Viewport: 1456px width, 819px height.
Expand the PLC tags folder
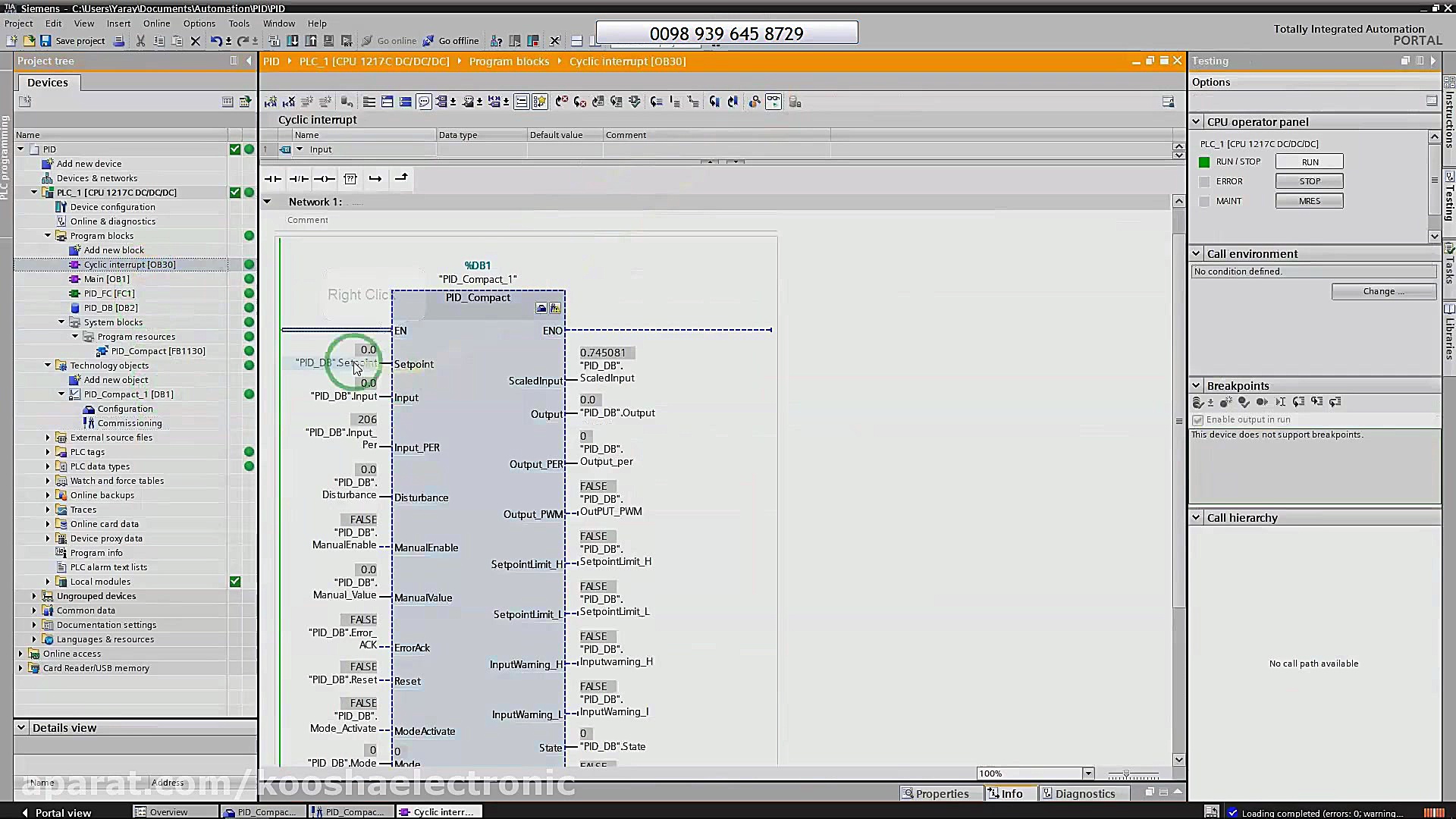click(x=48, y=452)
